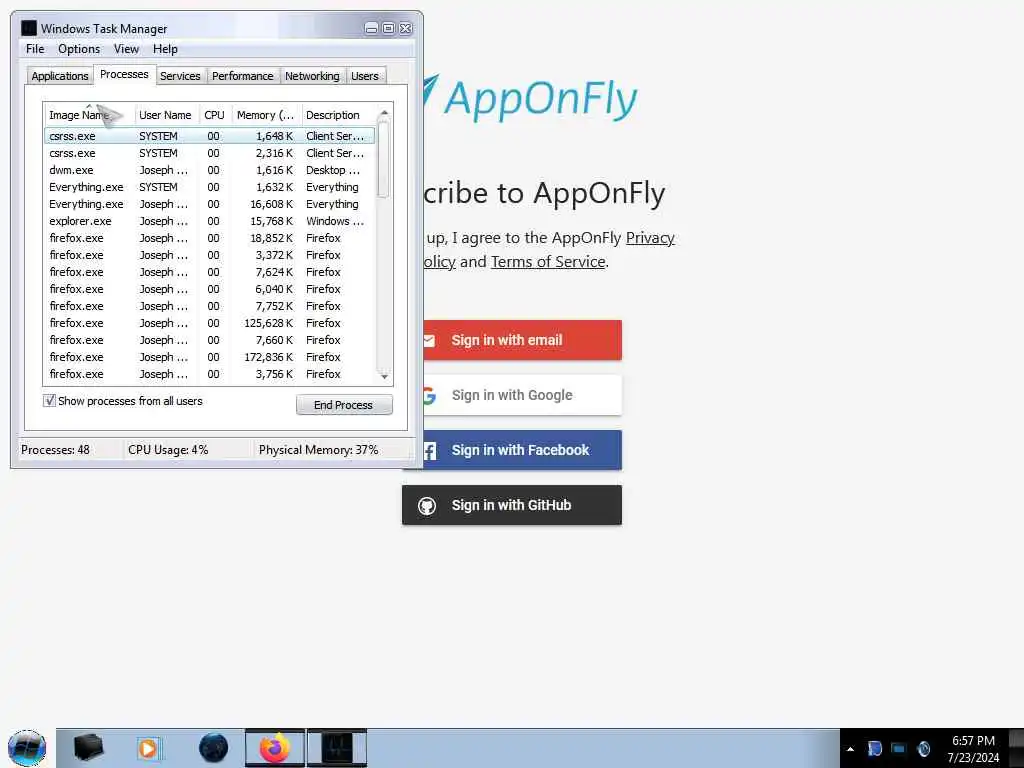
Task: Open the File menu
Action: (x=35, y=49)
